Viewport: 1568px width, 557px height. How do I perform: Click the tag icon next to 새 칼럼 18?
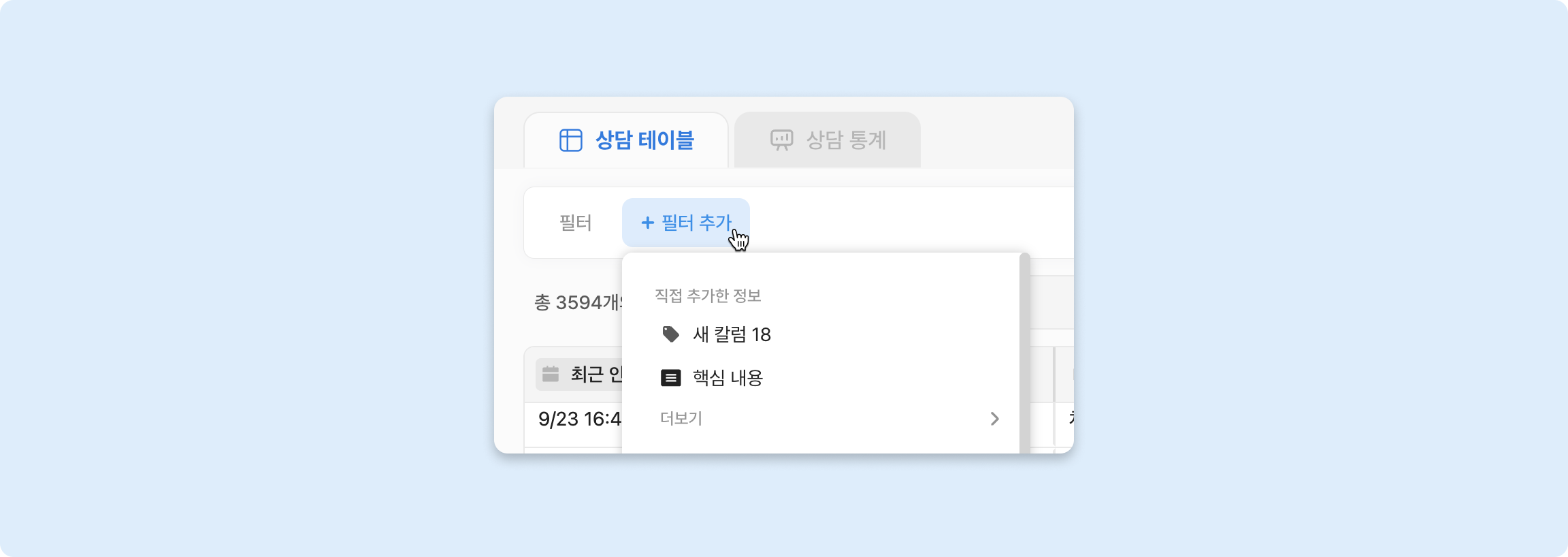[x=670, y=334]
